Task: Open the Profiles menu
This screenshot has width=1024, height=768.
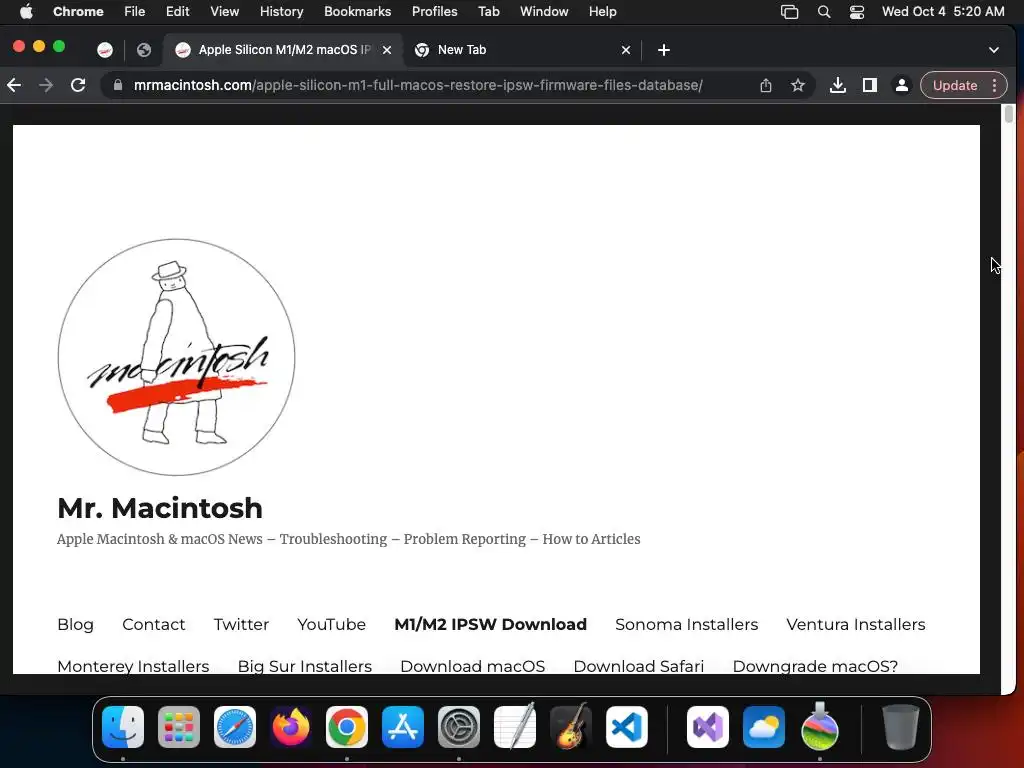Action: coord(434,11)
